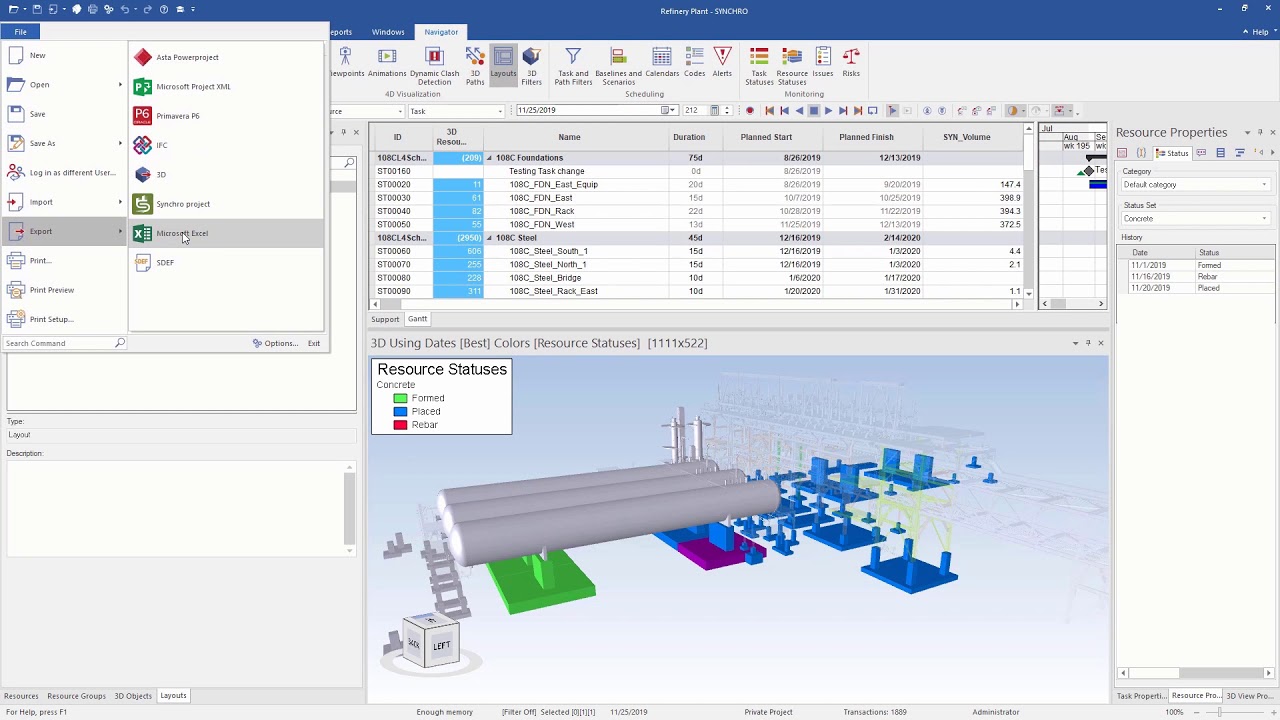Open Task Statuses monitoring
This screenshot has height=720, width=1280.
click(x=759, y=66)
